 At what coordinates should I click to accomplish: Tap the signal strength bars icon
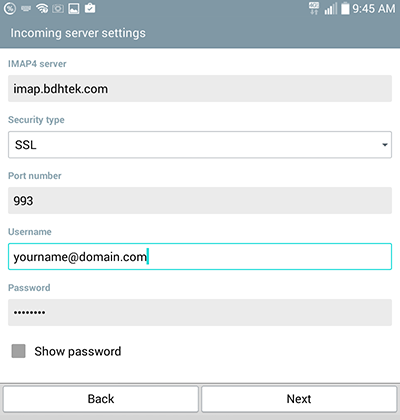pyautogui.click(x=331, y=9)
